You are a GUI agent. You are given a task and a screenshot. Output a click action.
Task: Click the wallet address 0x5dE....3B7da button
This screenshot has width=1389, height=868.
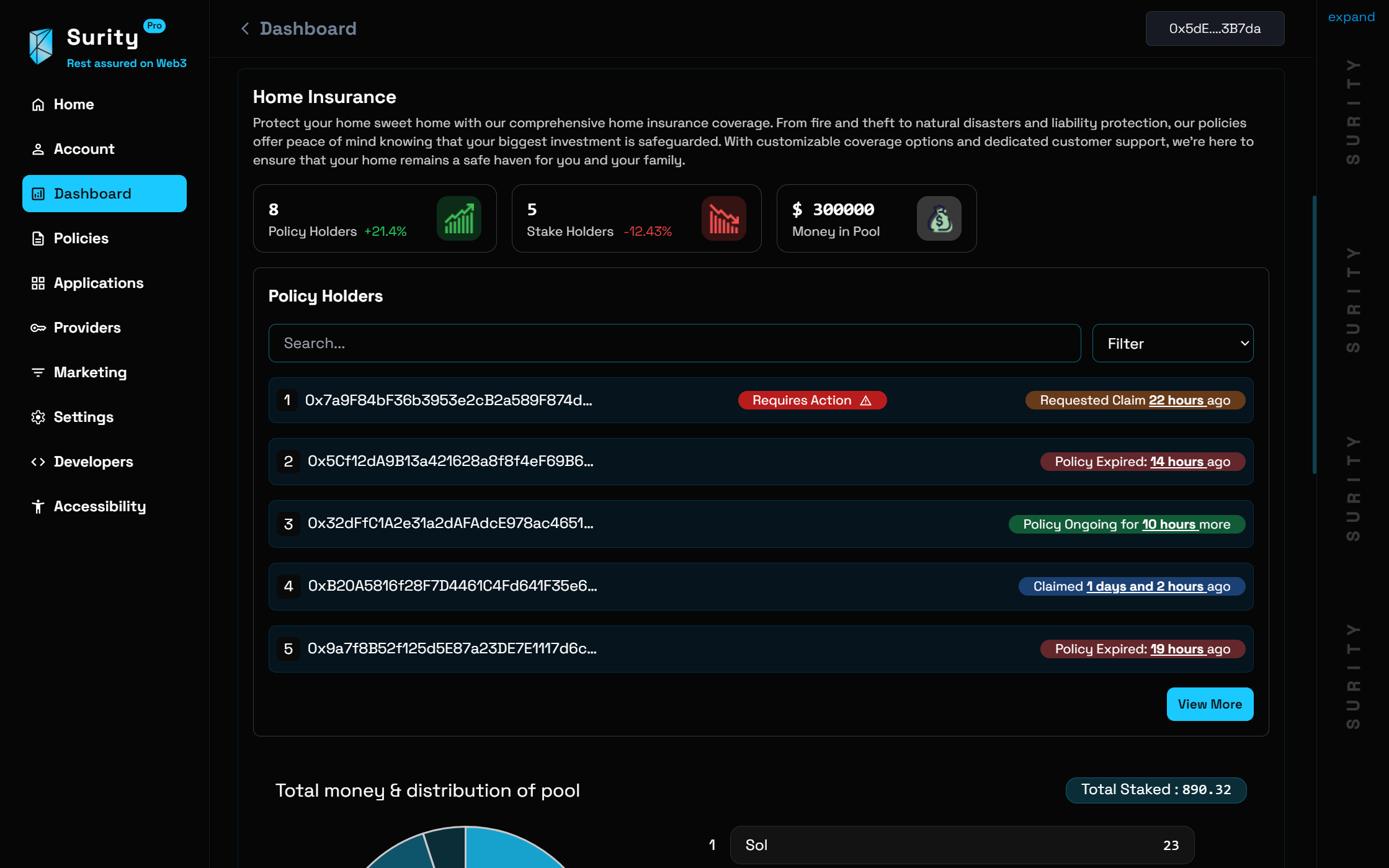pos(1214,29)
